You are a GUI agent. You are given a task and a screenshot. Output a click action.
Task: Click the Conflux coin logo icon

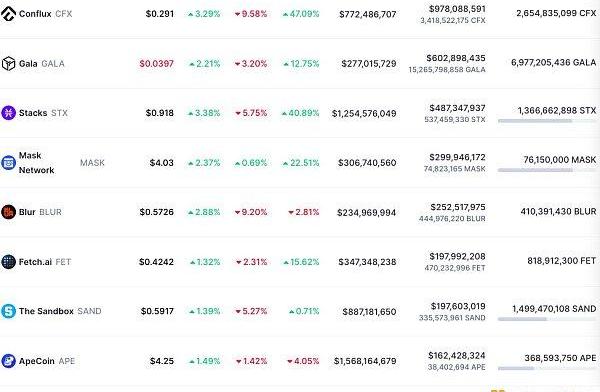pos(8,14)
